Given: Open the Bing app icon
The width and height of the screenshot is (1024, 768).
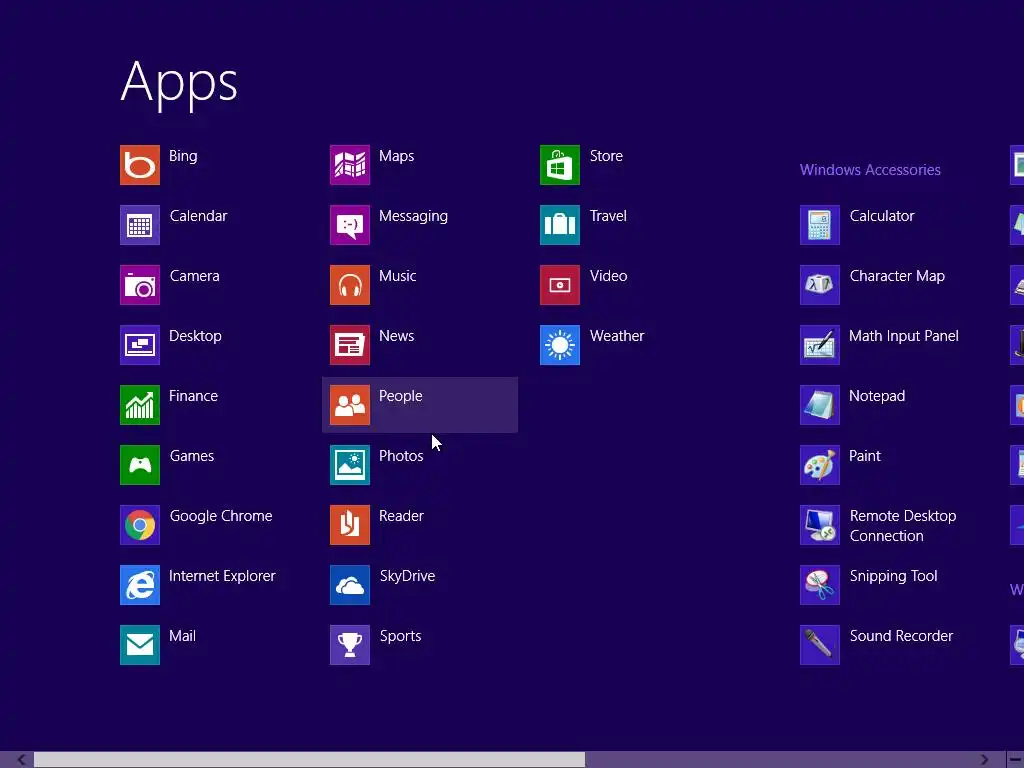Looking at the screenshot, I should click(140, 165).
